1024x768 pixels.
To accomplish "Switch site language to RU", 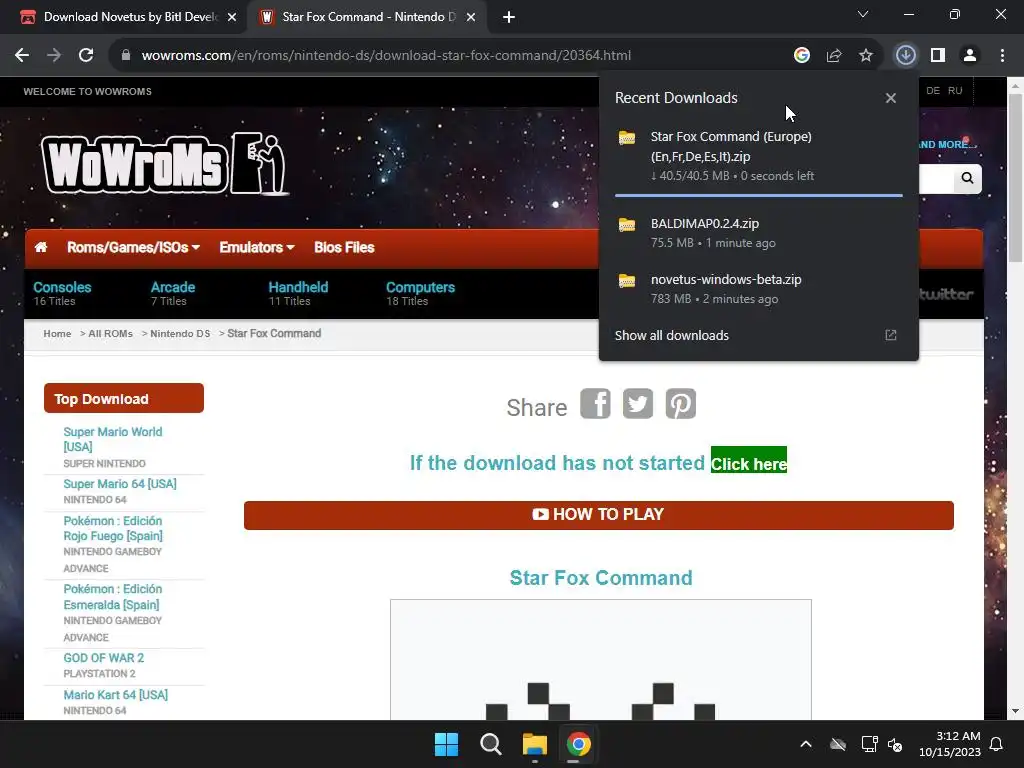I will coord(955,91).
